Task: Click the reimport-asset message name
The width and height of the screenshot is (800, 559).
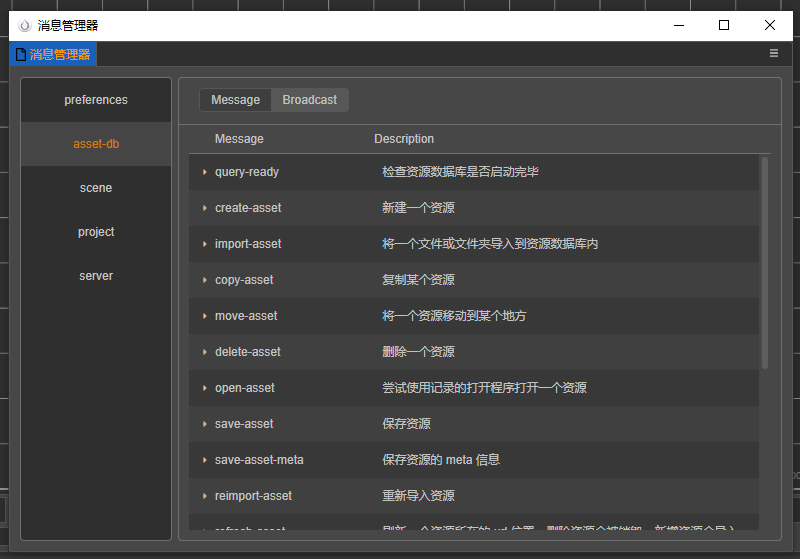Action: pos(253,496)
